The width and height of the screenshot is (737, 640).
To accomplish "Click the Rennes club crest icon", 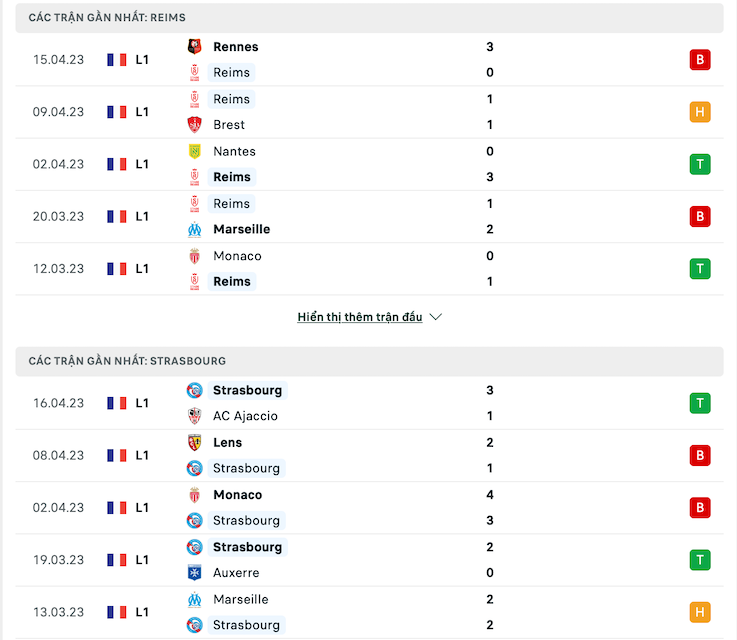I will pyautogui.click(x=195, y=47).
